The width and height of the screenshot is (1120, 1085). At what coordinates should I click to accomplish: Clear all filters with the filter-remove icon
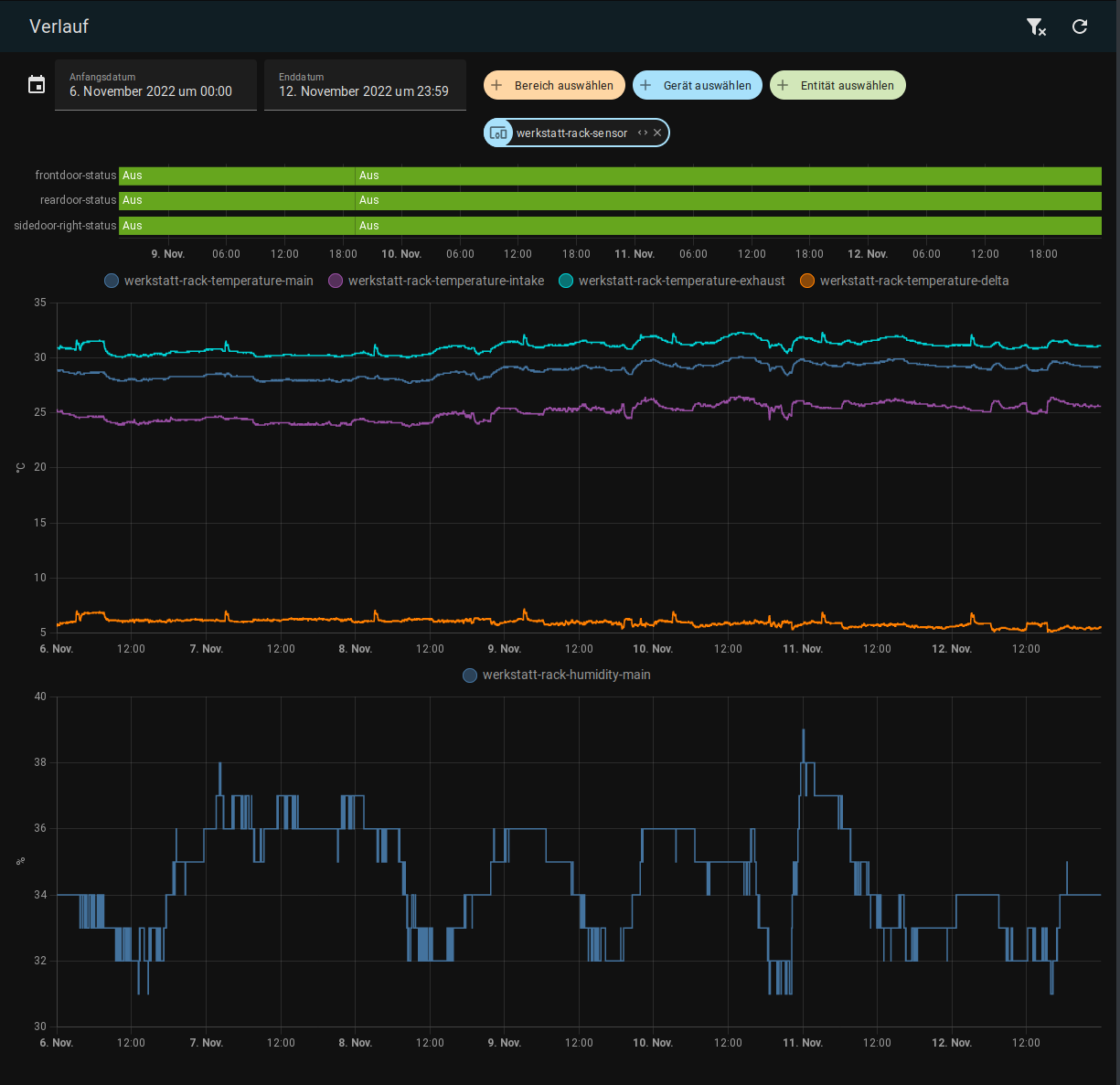tap(1036, 27)
